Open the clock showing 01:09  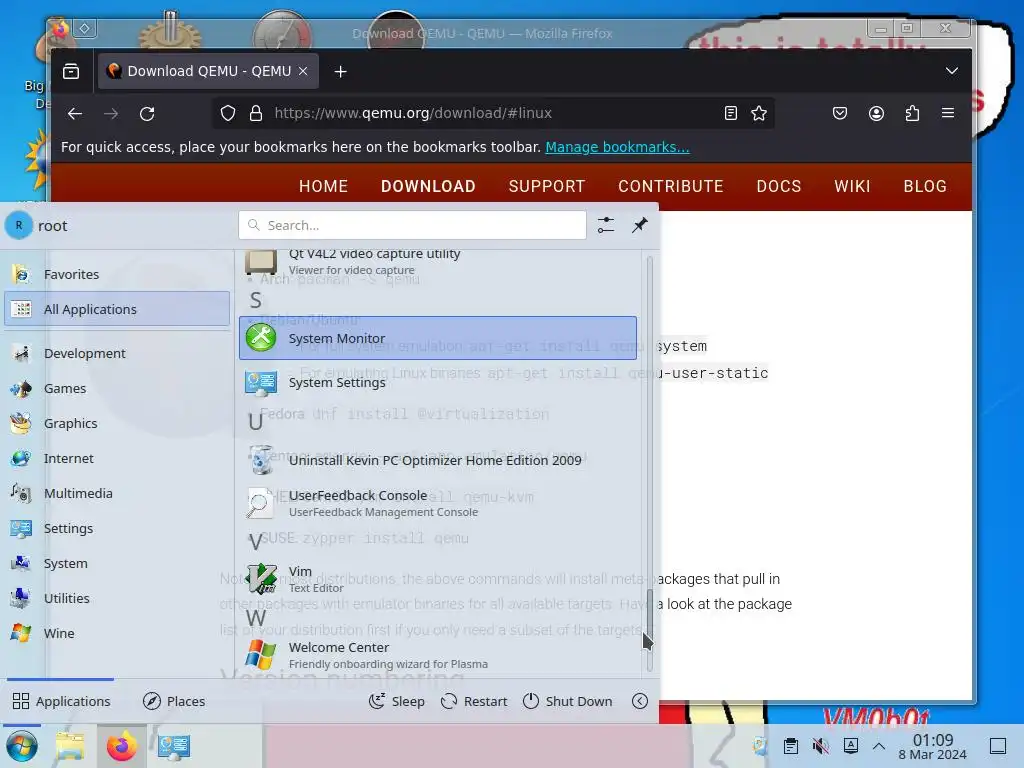(933, 746)
